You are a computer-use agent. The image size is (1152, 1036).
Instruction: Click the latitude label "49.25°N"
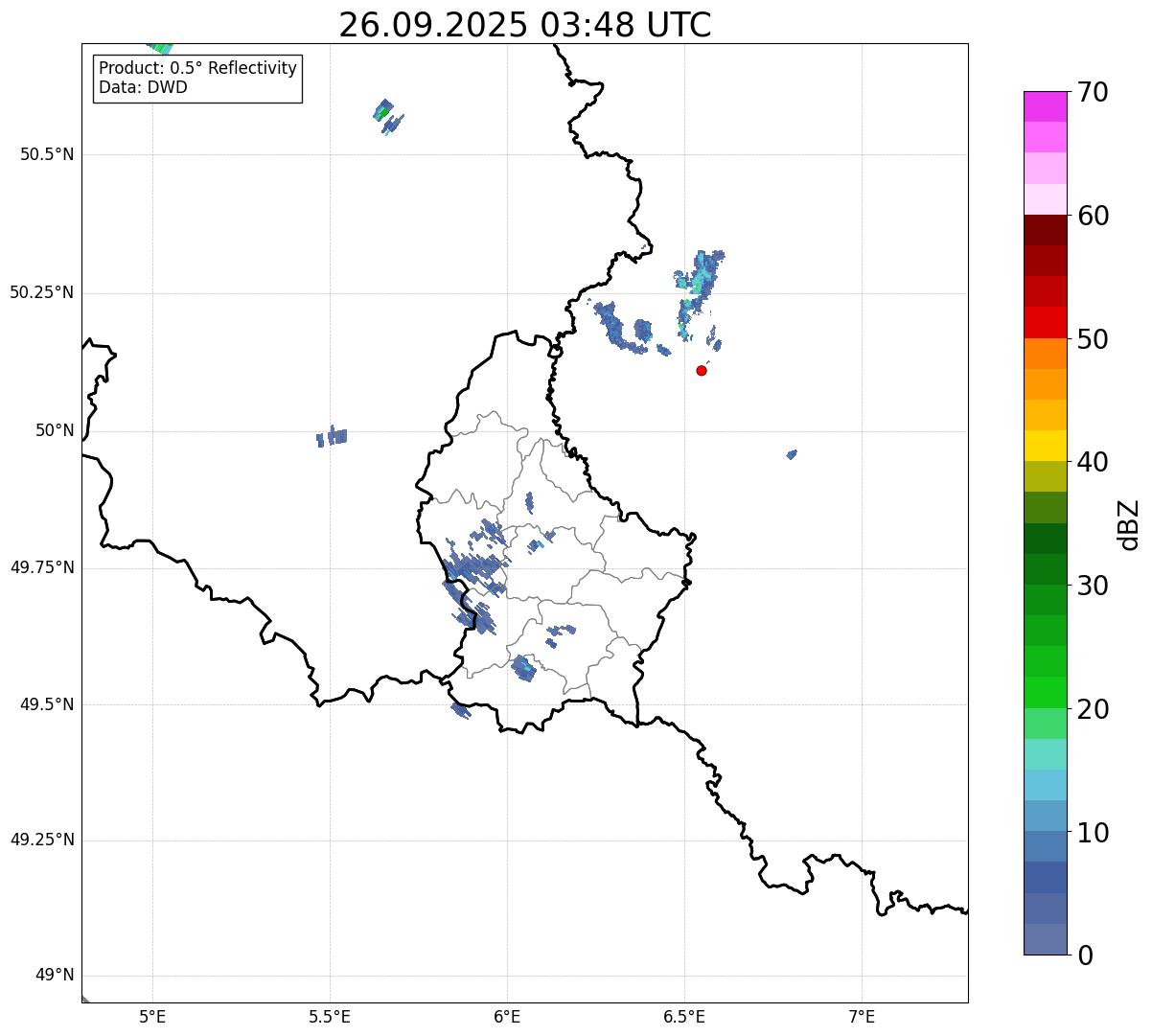42,840
